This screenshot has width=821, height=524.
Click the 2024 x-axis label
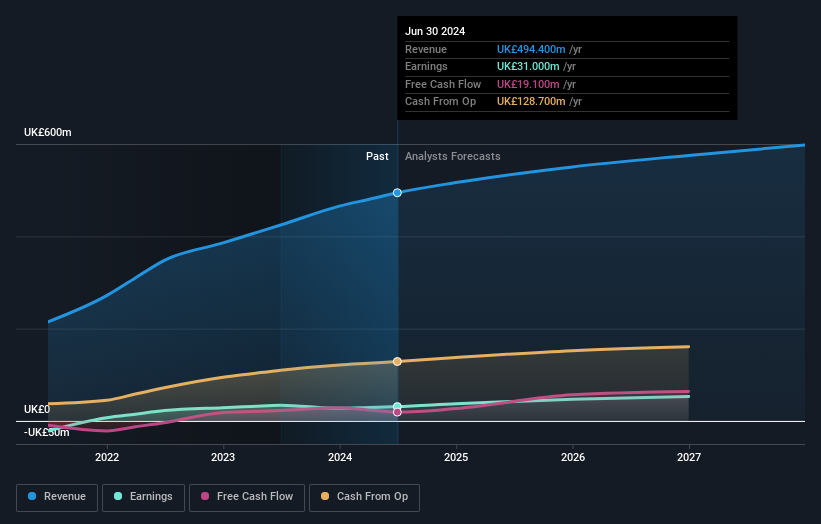coord(340,457)
